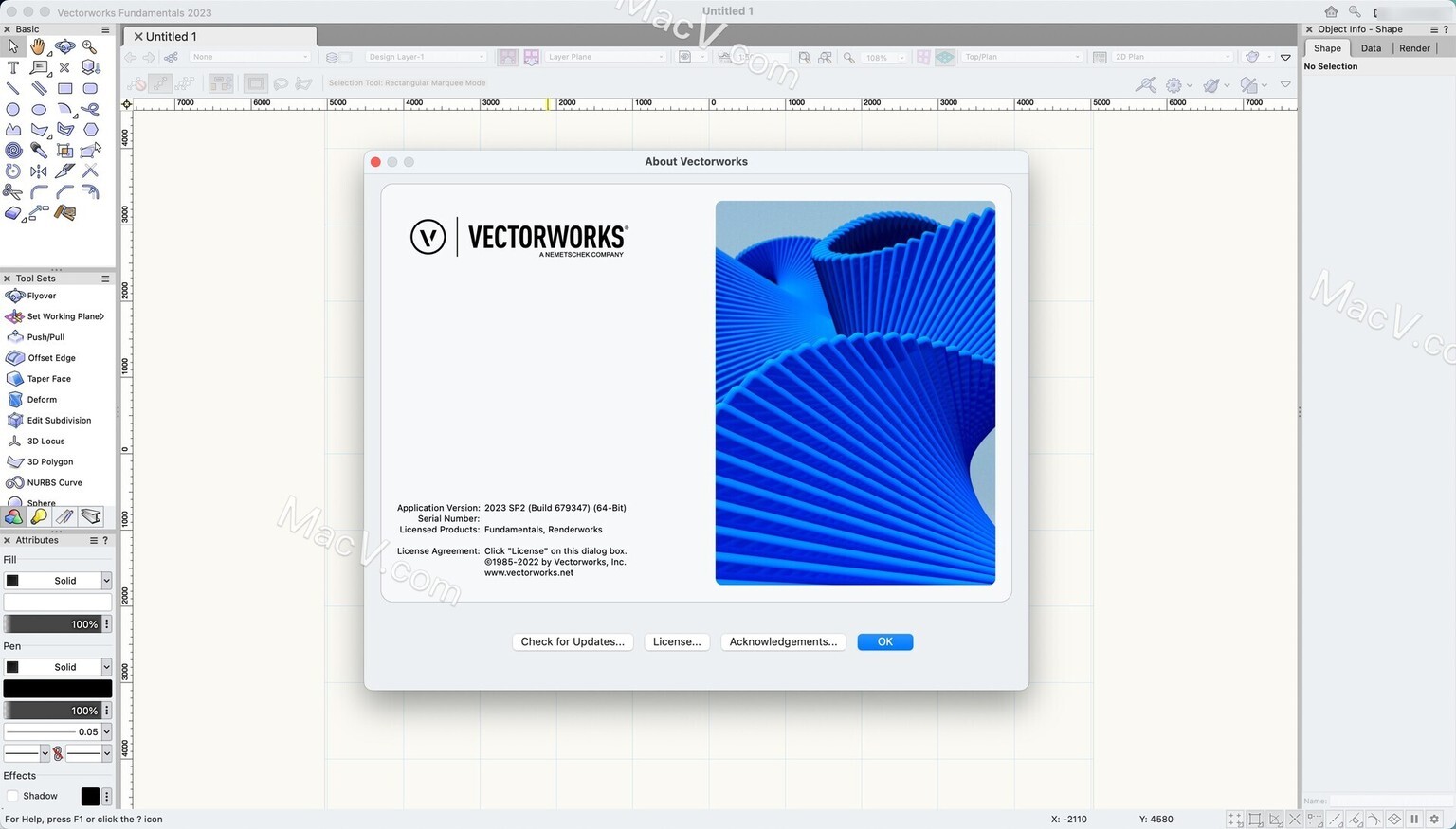Click the home icon in title bar
This screenshot has width=1456, height=829.
pyautogui.click(x=1331, y=11)
